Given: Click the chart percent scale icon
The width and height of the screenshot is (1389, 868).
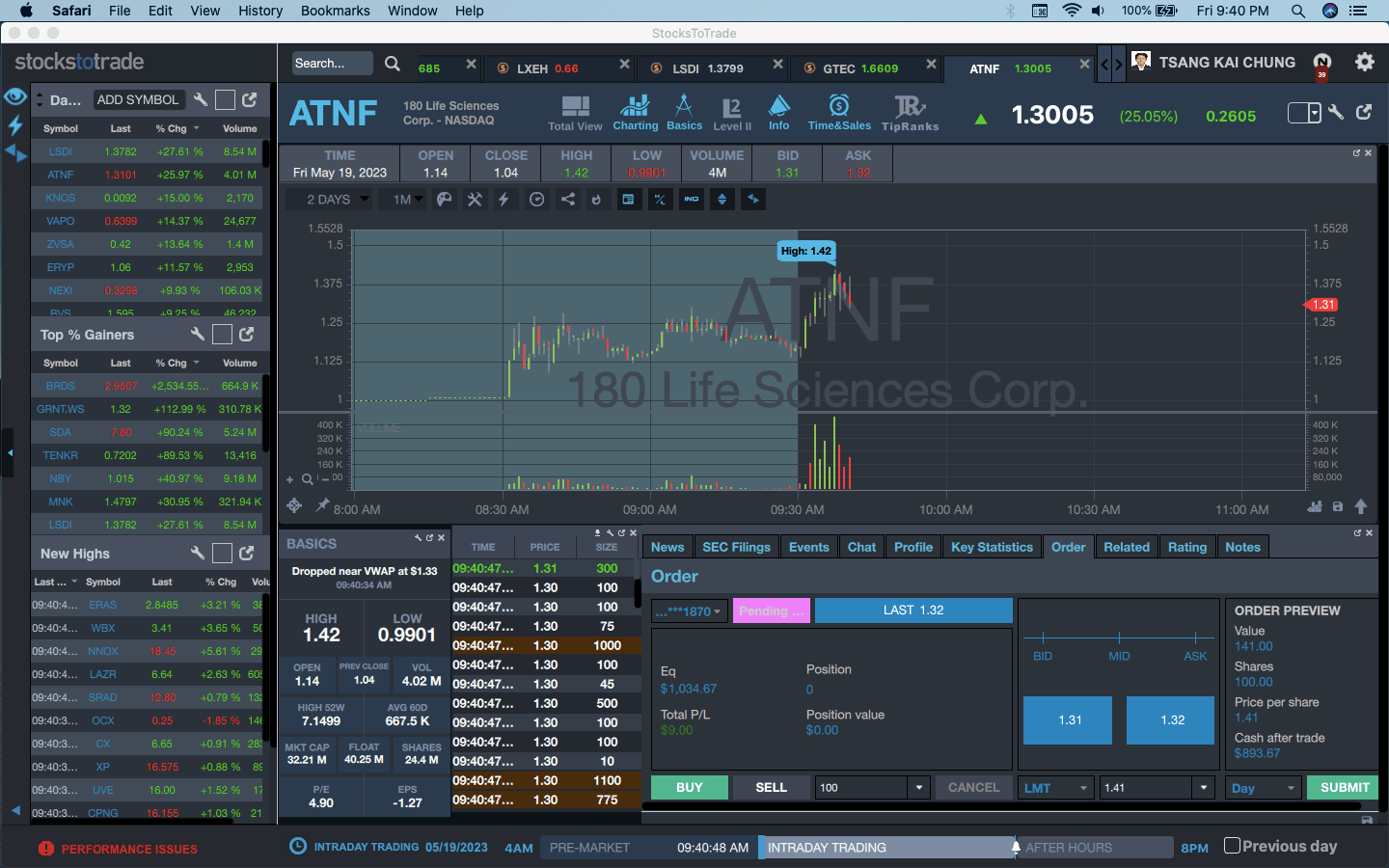Looking at the screenshot, I should coord(660,200).
